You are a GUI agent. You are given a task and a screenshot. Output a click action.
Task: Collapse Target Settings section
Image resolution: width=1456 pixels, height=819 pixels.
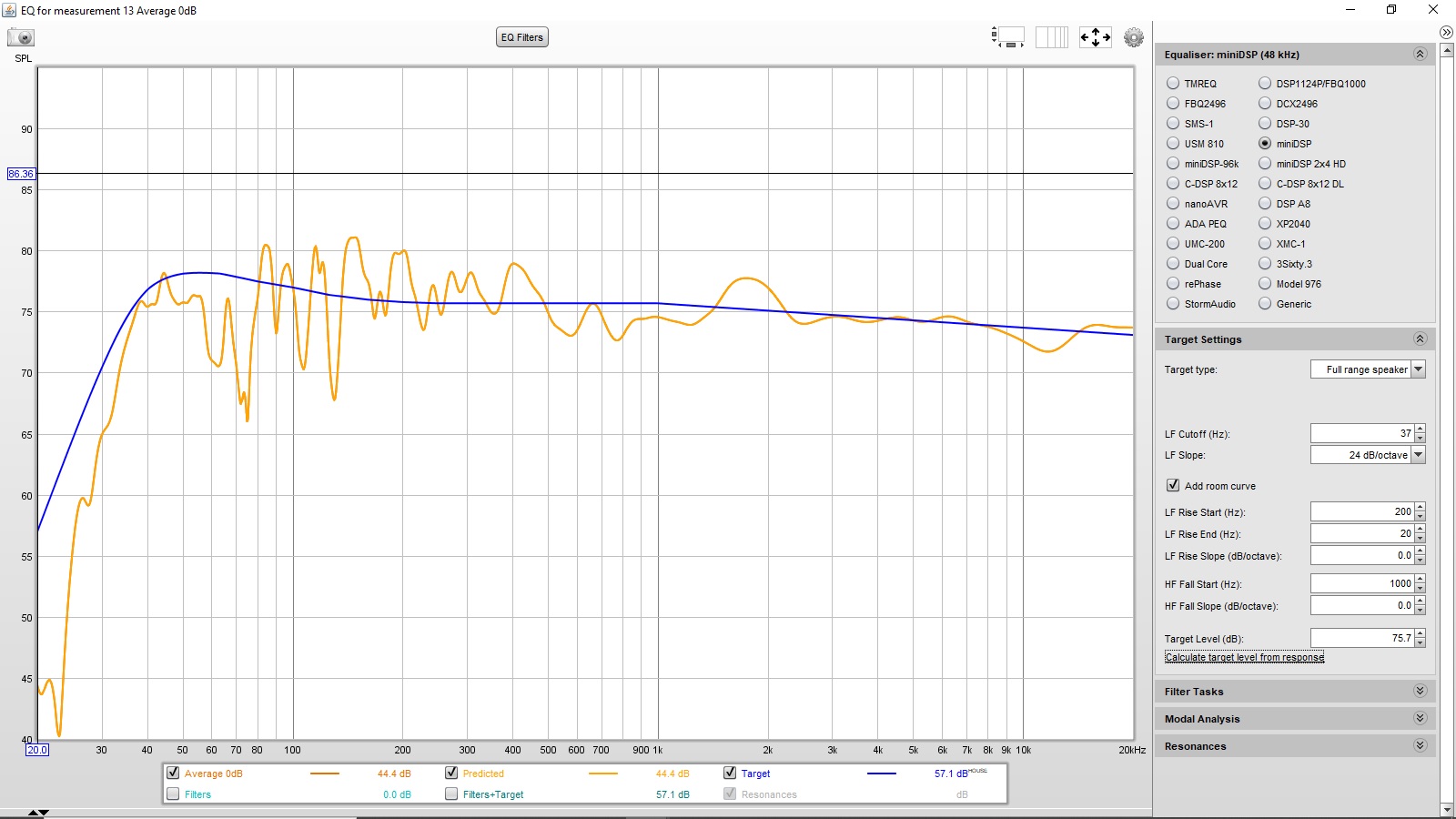[x=1420, y=339]
